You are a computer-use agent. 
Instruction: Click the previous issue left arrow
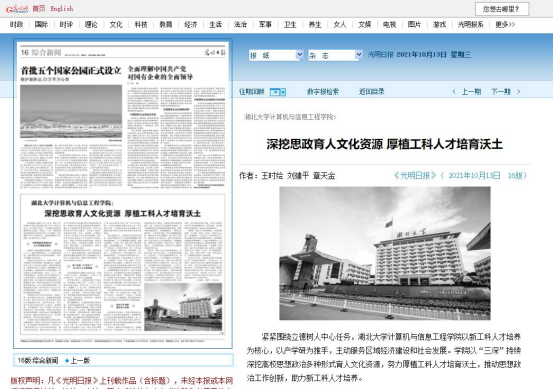coord(454,92)
